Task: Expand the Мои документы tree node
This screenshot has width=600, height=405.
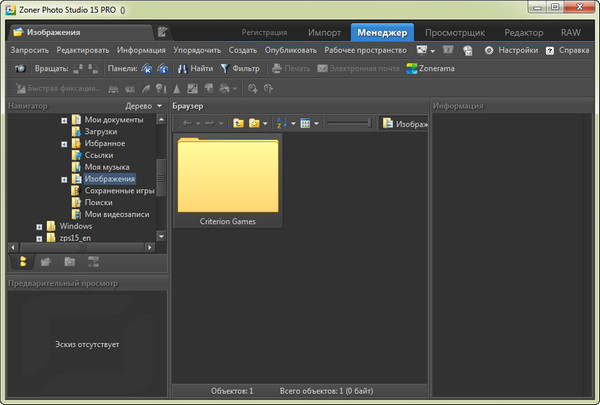Action: click(x=64, y=120)
